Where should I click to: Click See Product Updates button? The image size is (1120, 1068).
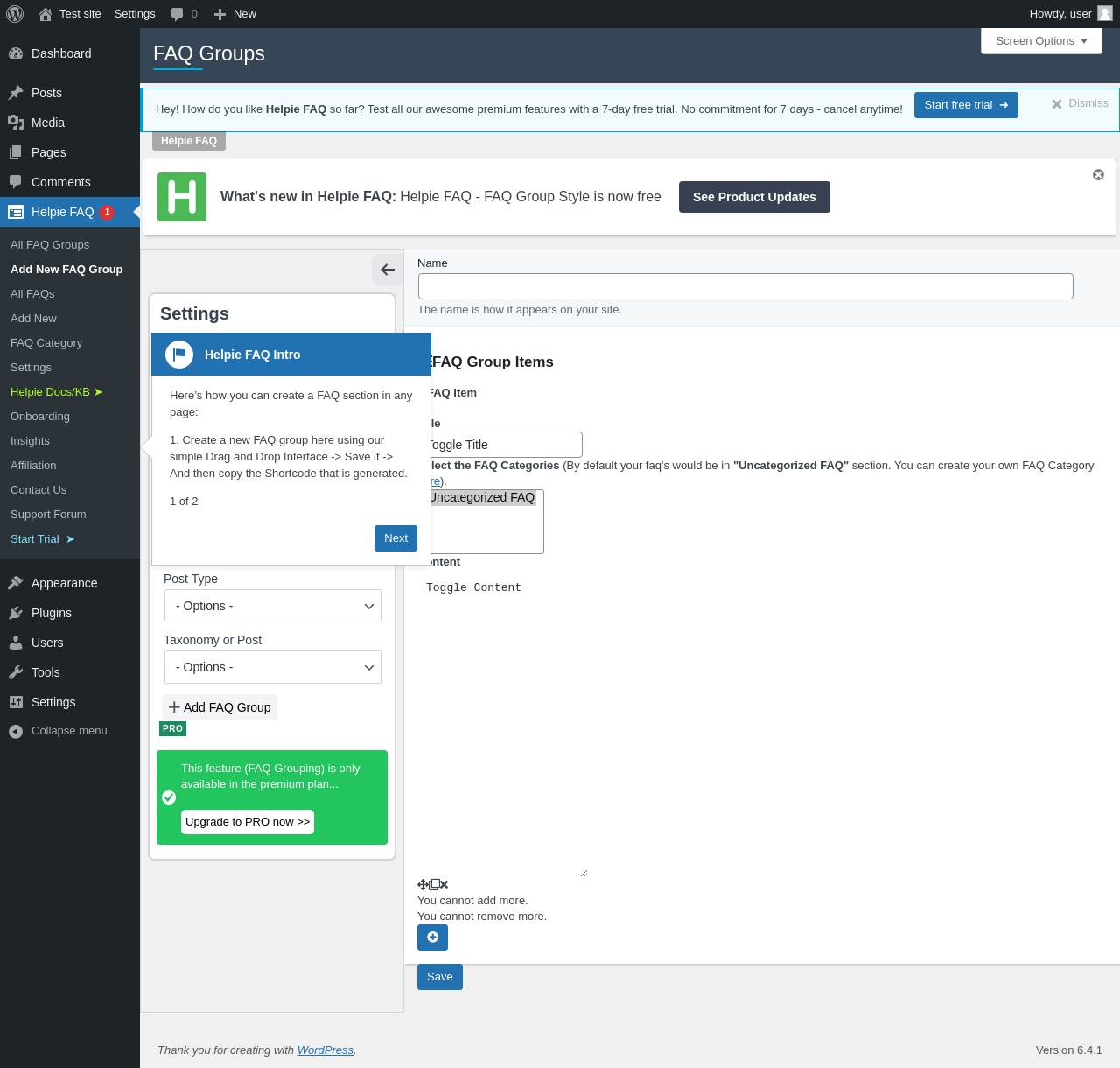[x=754, y=197]
